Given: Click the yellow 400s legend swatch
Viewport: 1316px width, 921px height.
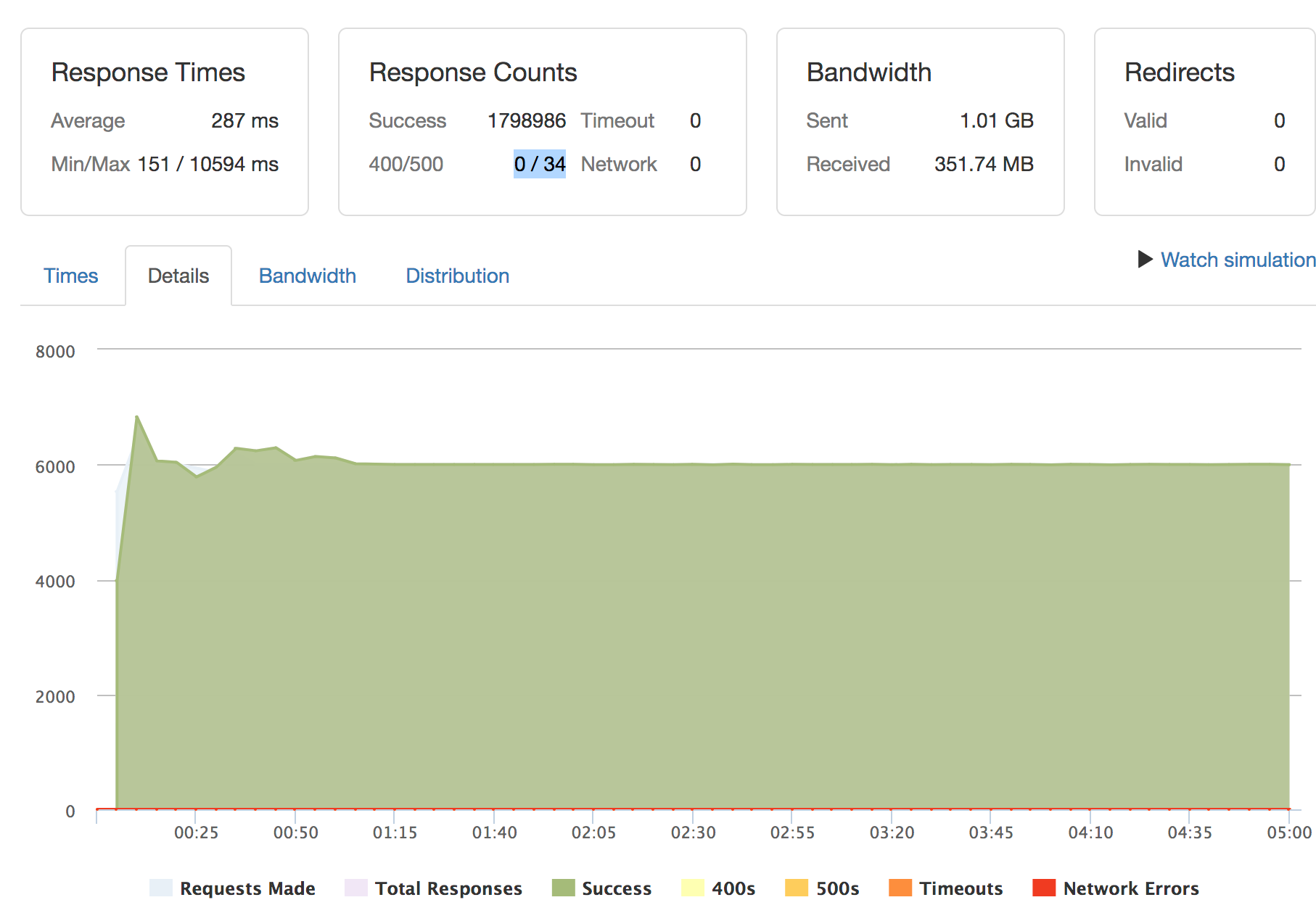Looking at the screenshot, I should [x=693, y=888].
